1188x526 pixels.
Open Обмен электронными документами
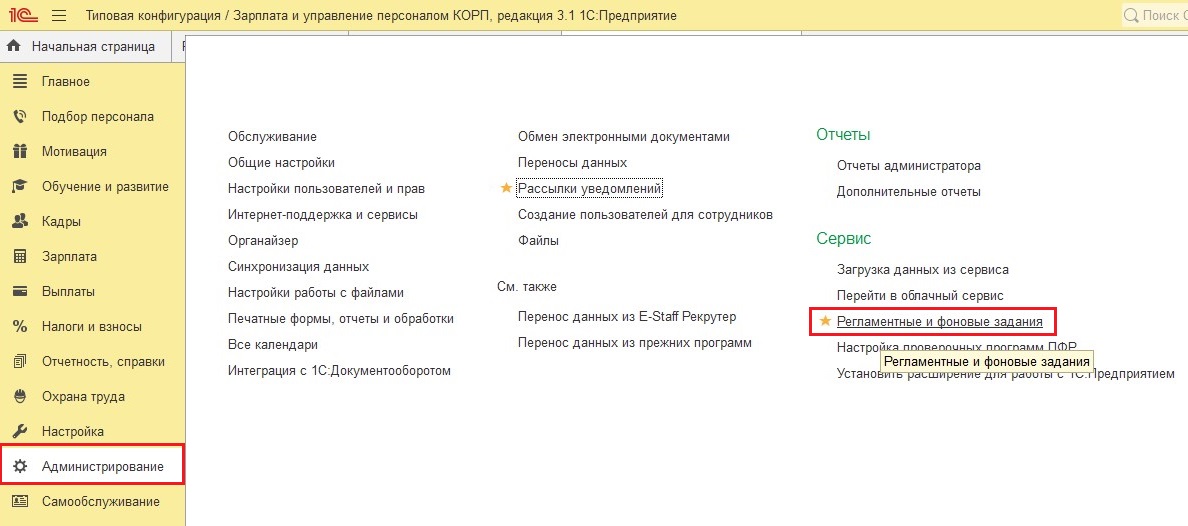point(624,136)
